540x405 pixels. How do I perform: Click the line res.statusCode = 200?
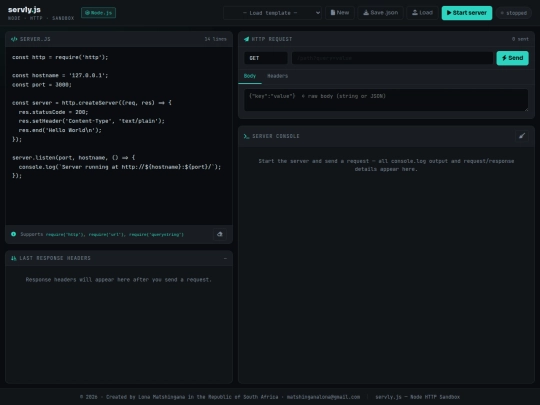(x=53, y=112)
